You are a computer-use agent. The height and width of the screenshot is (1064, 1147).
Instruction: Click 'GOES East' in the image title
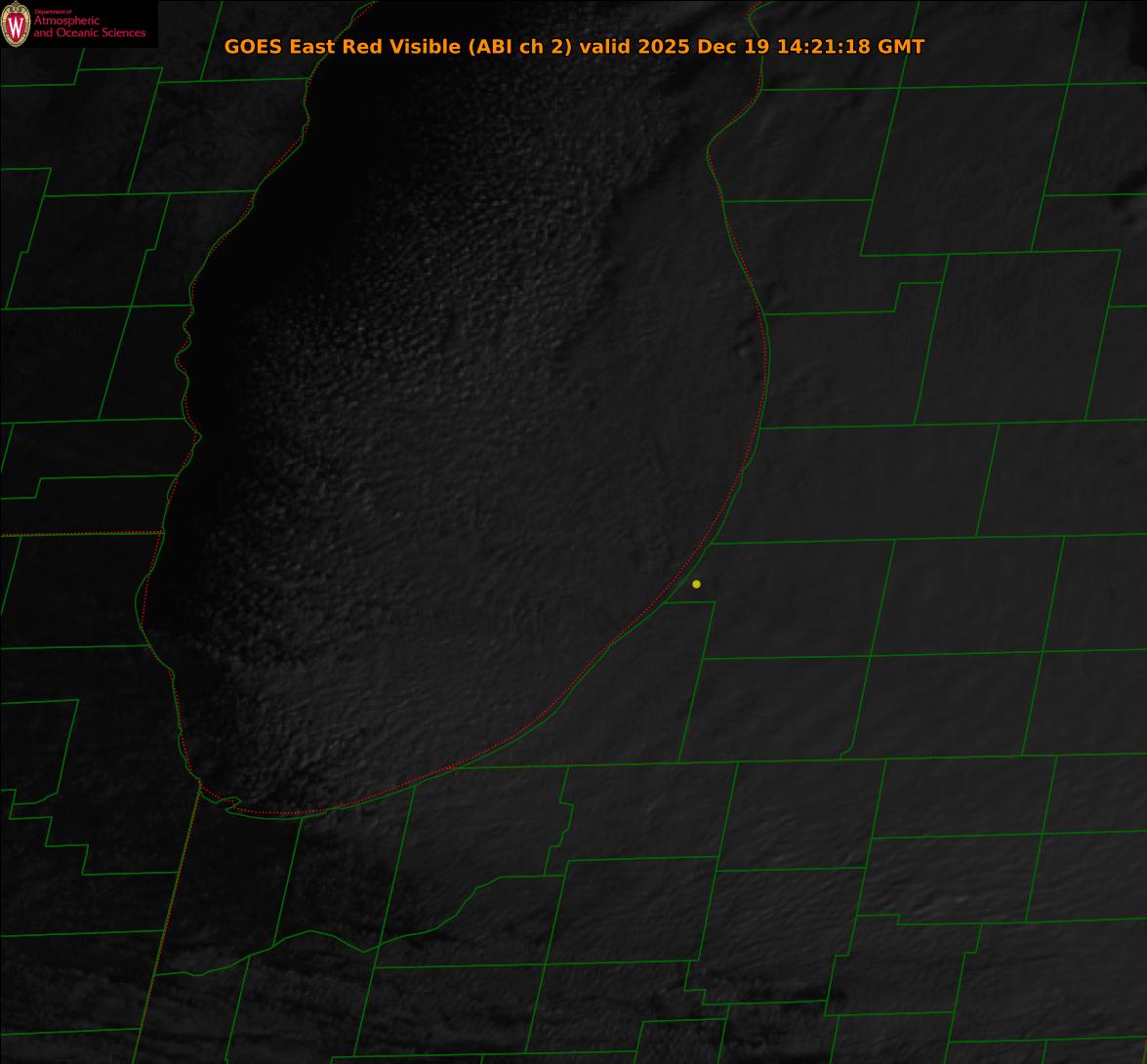[x=272, y=46]
